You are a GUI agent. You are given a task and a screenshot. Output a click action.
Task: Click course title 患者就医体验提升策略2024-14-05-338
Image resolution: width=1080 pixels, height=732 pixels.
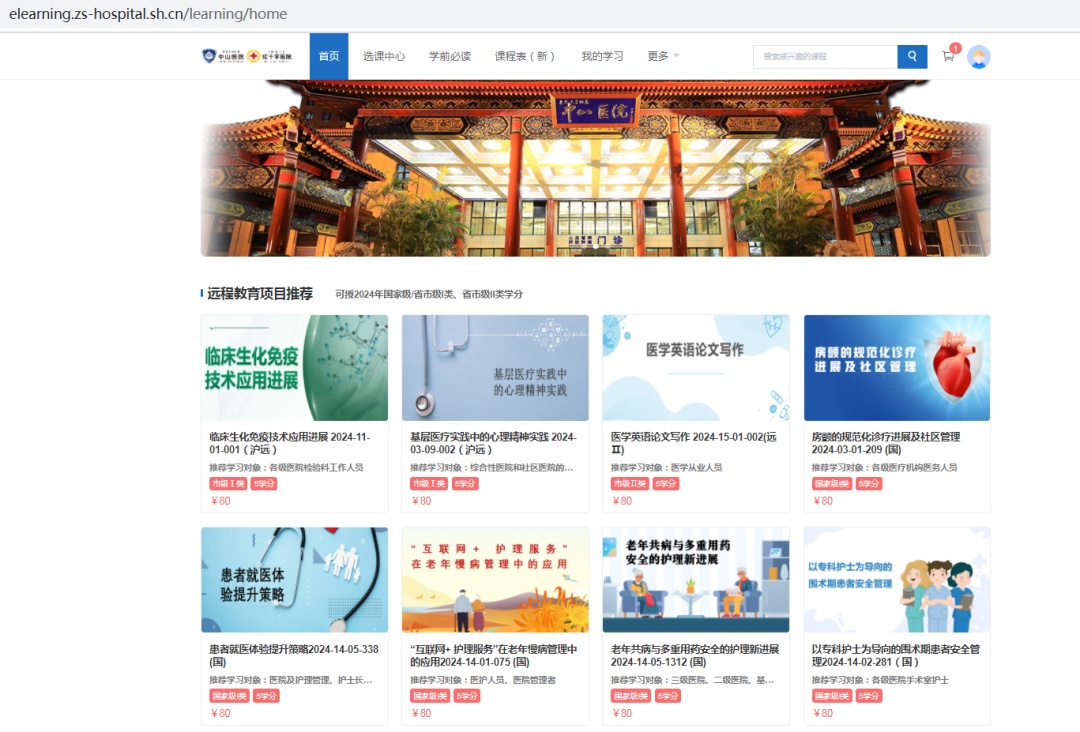coord(293,655)
